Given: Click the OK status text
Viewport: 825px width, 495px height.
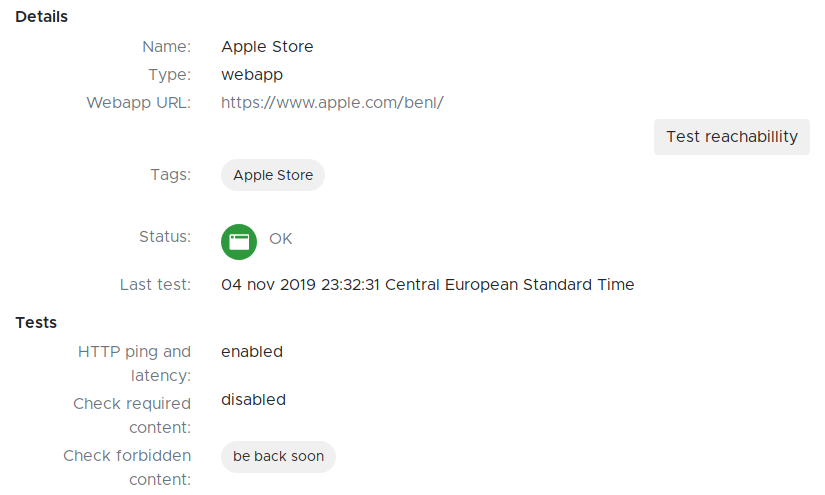Looking at the screenshot, I should click(281, 239).
